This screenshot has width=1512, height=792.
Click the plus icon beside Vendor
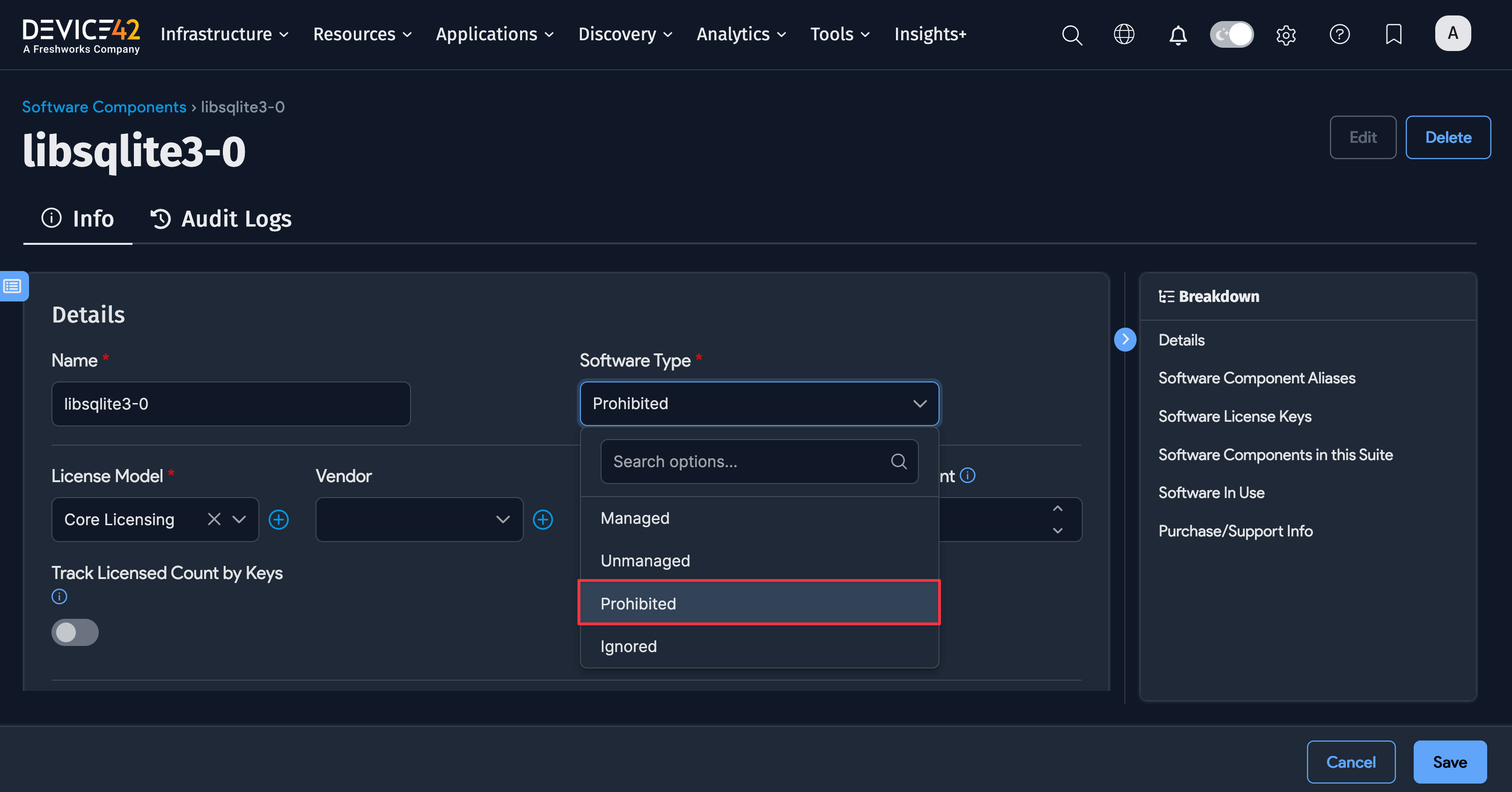point(543,519)
